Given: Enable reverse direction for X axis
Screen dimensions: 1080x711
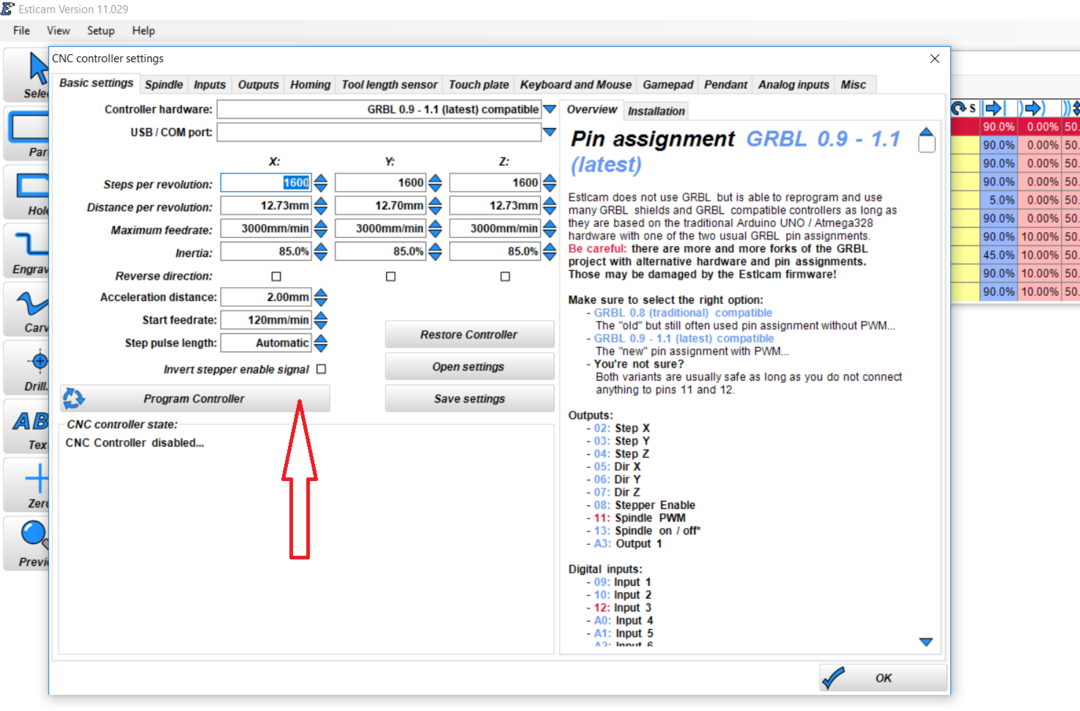Looking at the screenshot, I should [x=276, y=276].
